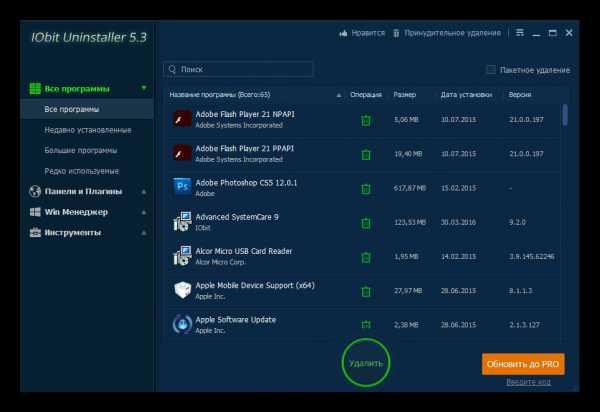
Task: Expand the Инструменты section arrow
Action: pos(144,232)
